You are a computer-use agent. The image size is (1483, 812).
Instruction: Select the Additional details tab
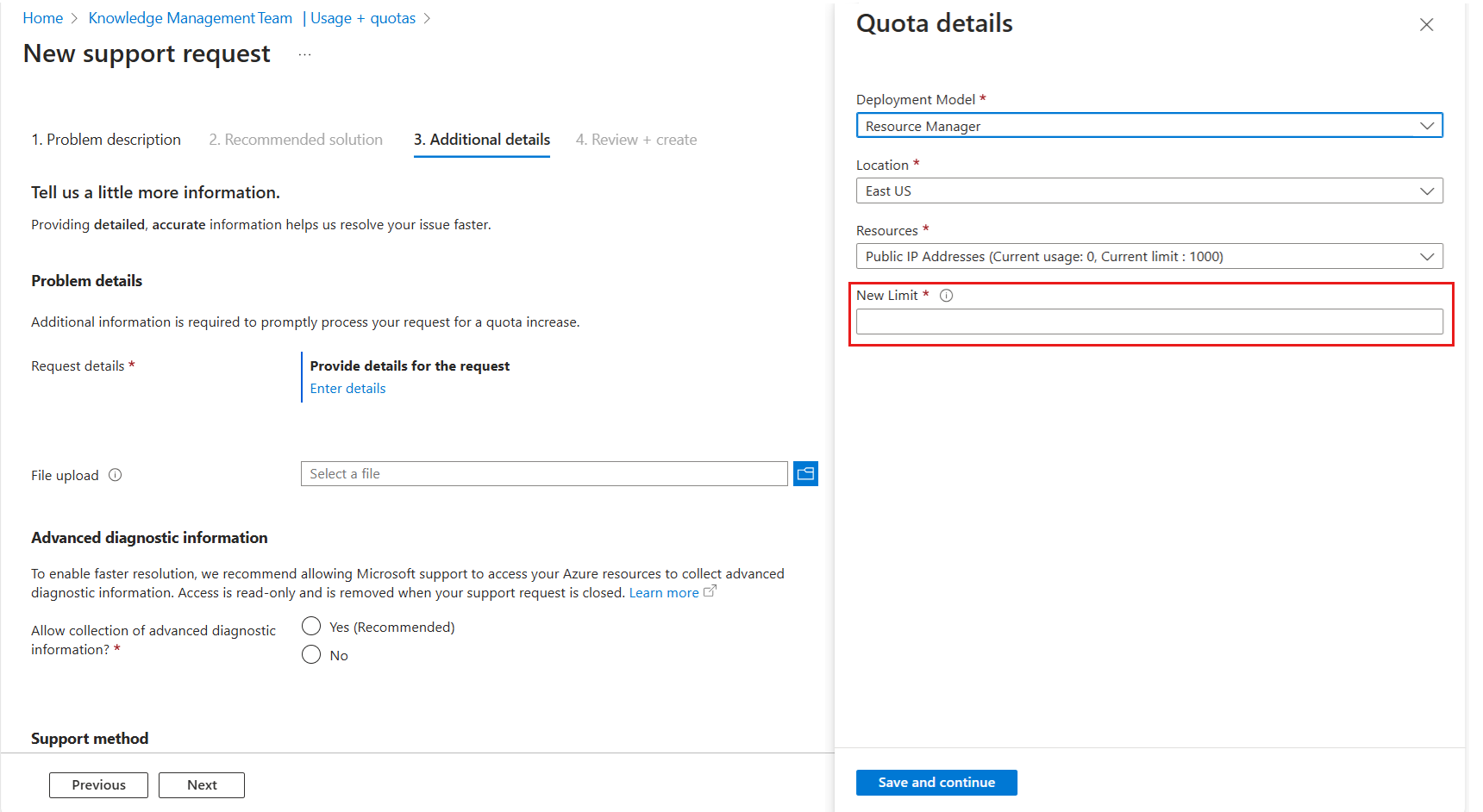(482, 140)
